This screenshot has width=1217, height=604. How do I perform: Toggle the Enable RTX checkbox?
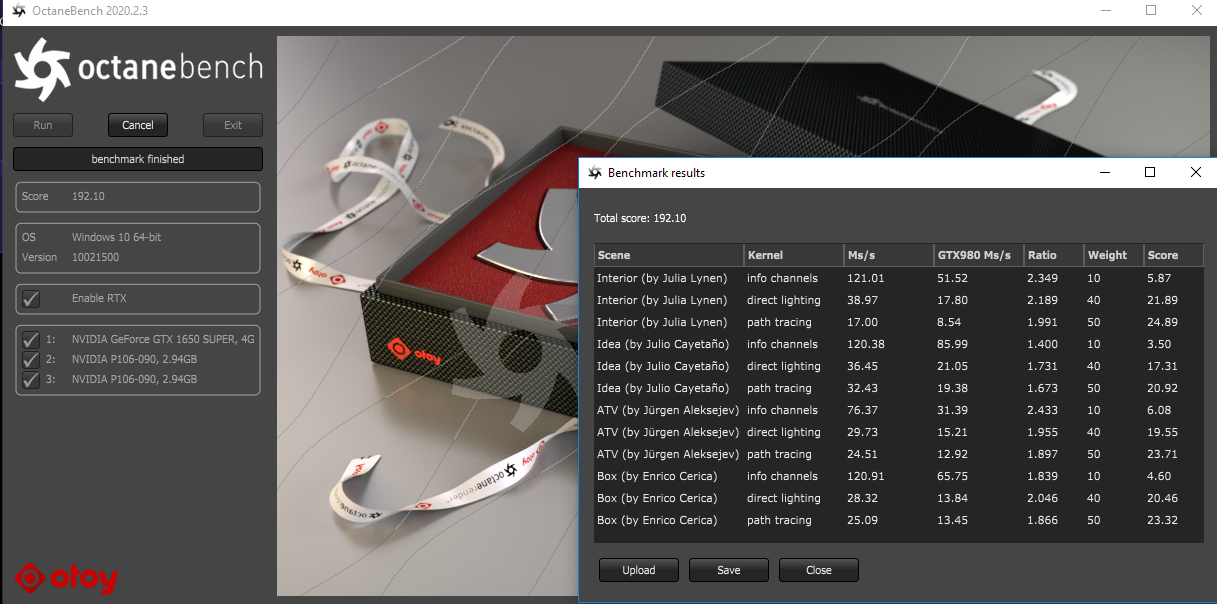[x=31, y=298]
